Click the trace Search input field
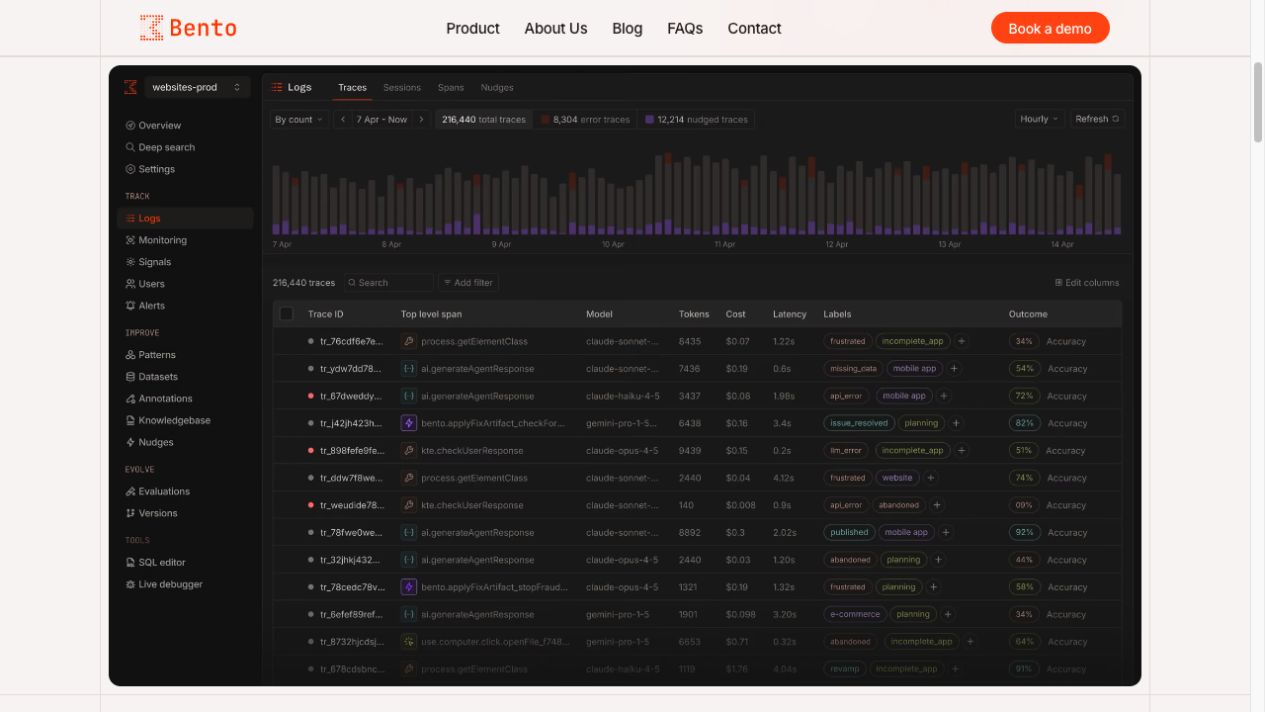This screenshot has width=1265, height=712. click(x=389, y=283)
